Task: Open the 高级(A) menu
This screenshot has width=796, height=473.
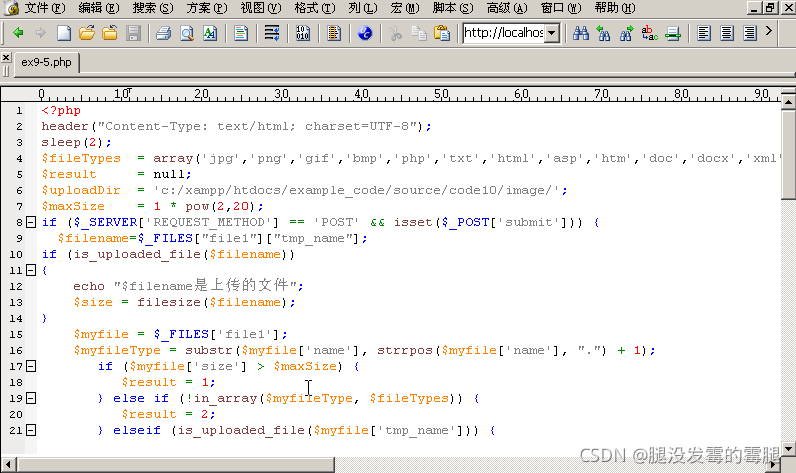Action: (x=507, y=8)
